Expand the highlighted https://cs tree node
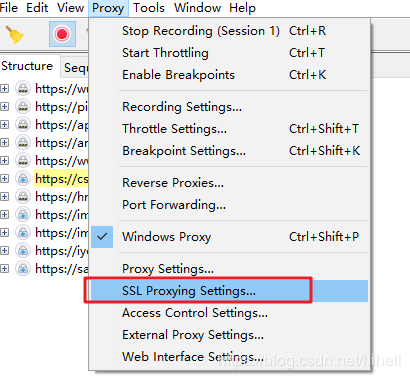Image resolution: width=410 pixels, height=379 pixels. [x=4, y=179]
